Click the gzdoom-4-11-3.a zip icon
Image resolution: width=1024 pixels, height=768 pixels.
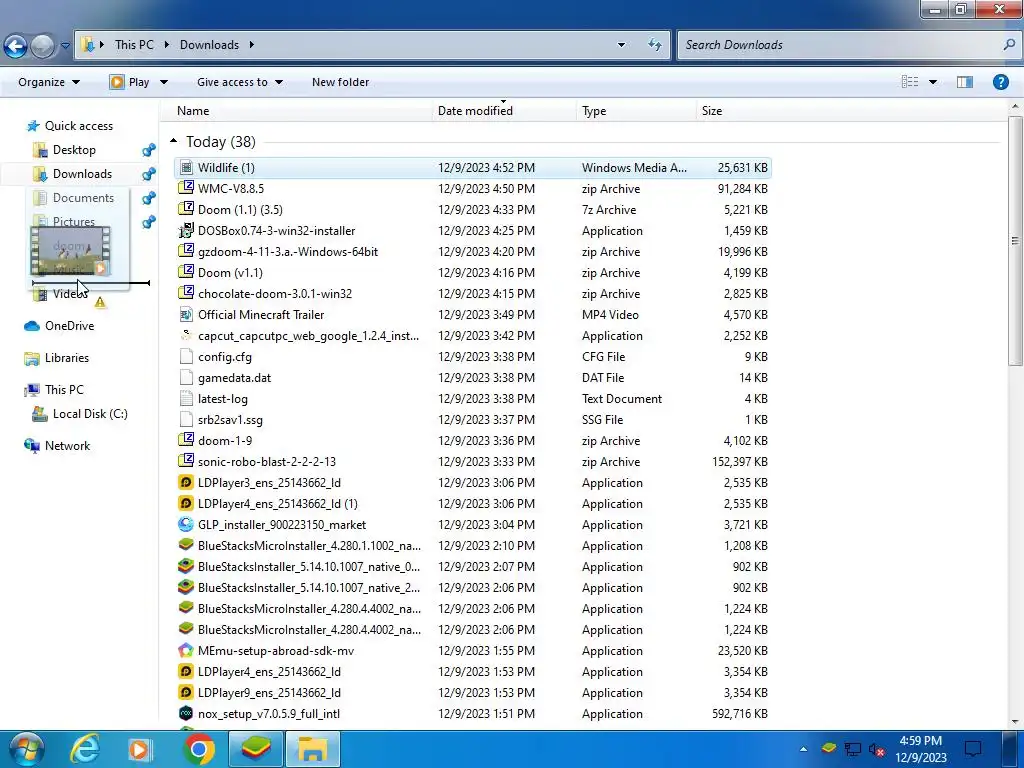pos(186,251)
